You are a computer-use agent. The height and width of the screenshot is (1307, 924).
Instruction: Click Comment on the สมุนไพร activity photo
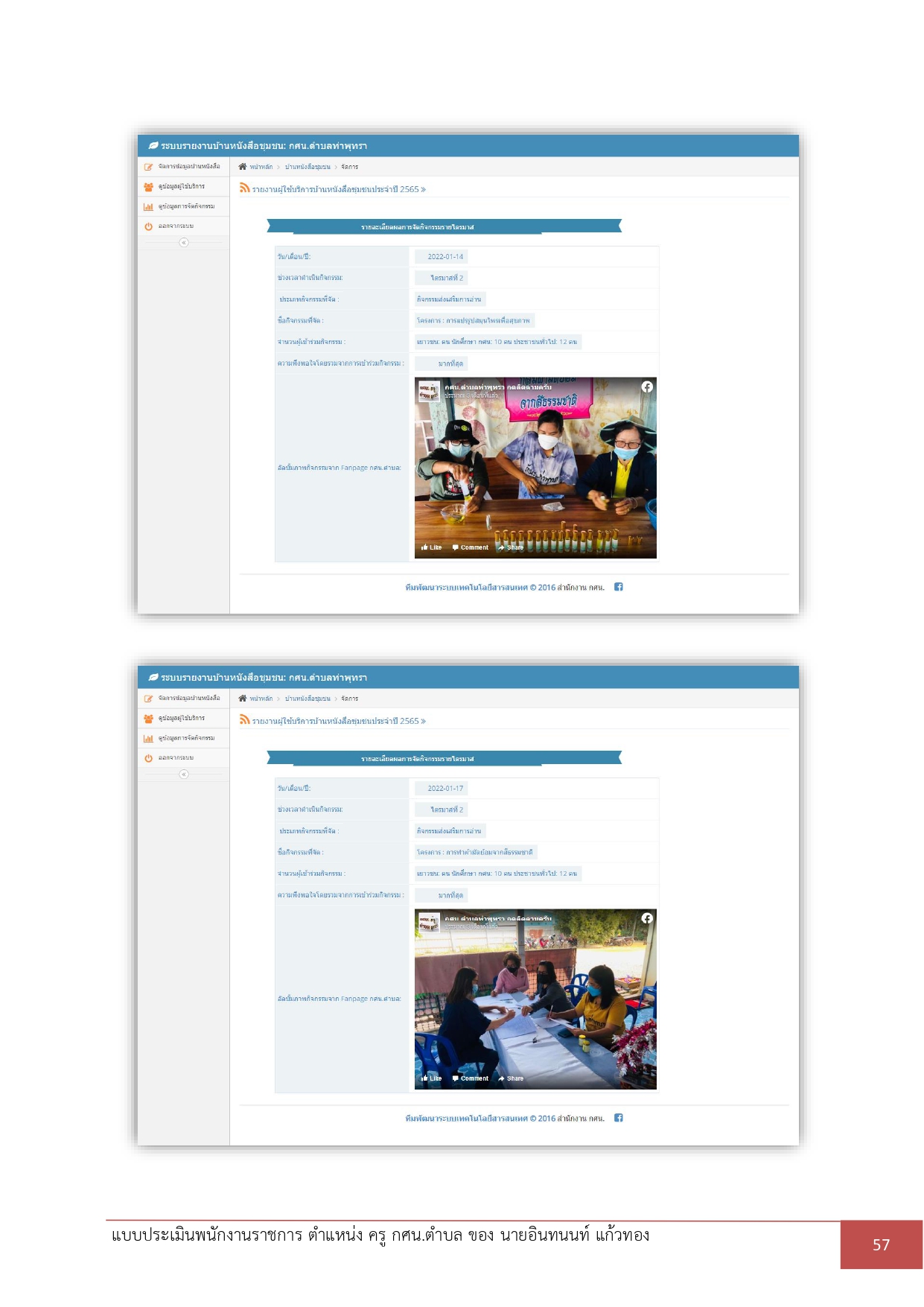point(471,547)
